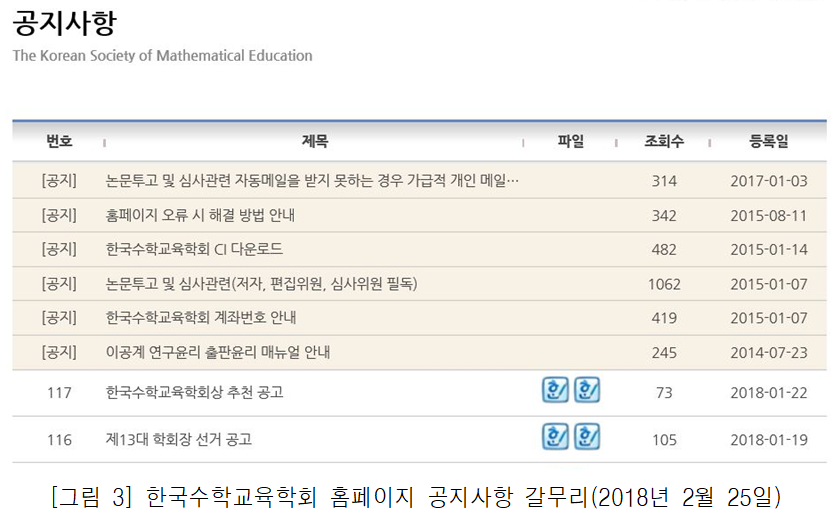Click the 등록일 column header

[x=768, y=142]
